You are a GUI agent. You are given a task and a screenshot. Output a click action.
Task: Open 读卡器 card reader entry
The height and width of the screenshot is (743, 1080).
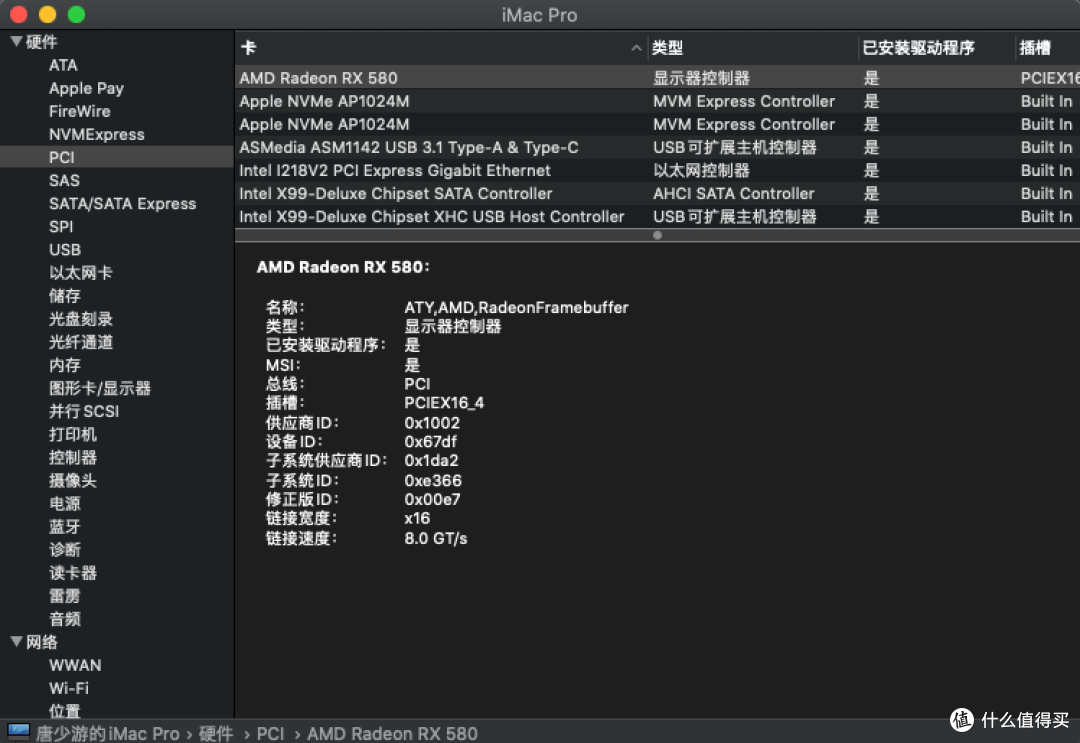click(x=73, y=573)
